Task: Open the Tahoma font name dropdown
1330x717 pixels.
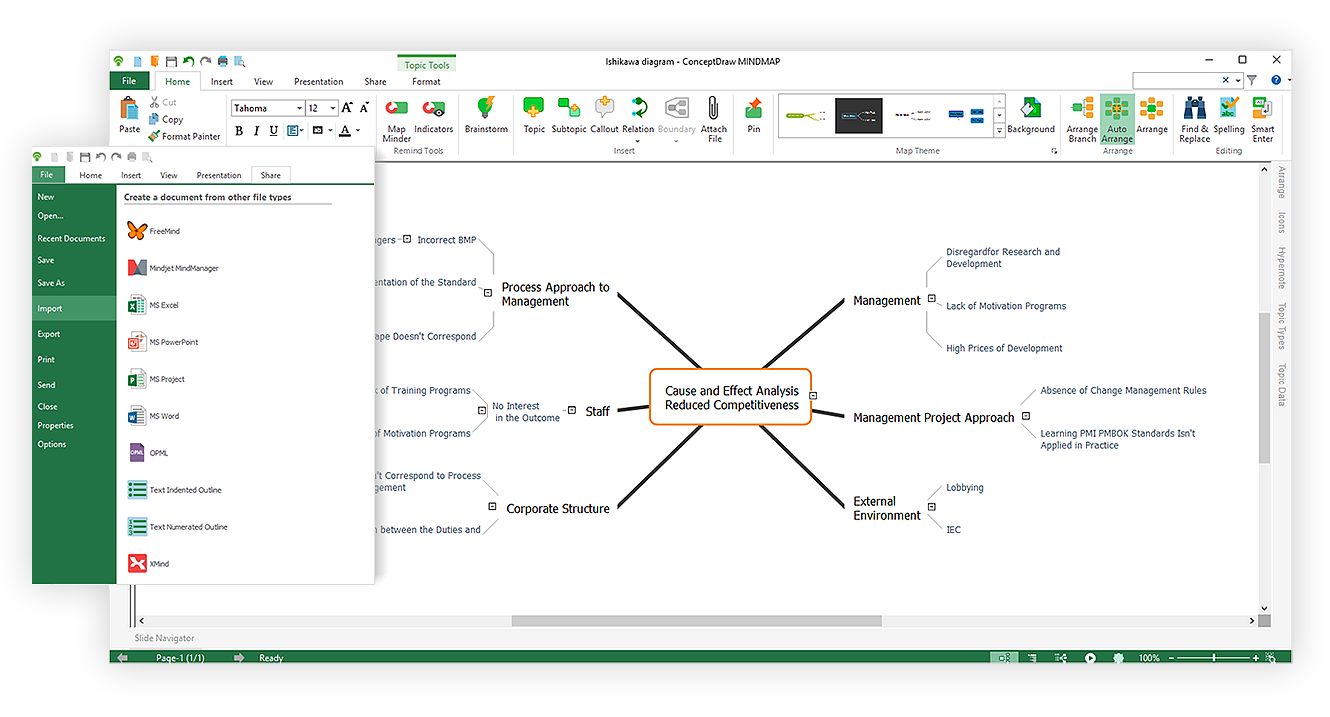Action: (299, 108)
